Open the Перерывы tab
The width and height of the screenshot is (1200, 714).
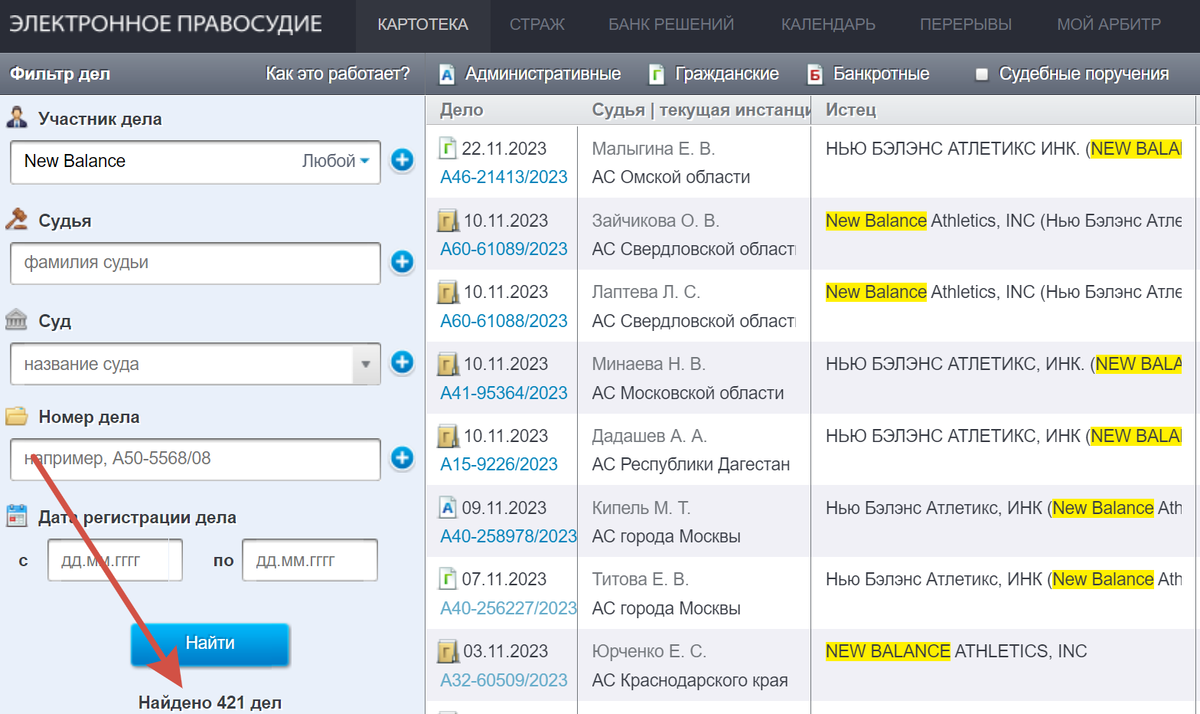point(966,25)
